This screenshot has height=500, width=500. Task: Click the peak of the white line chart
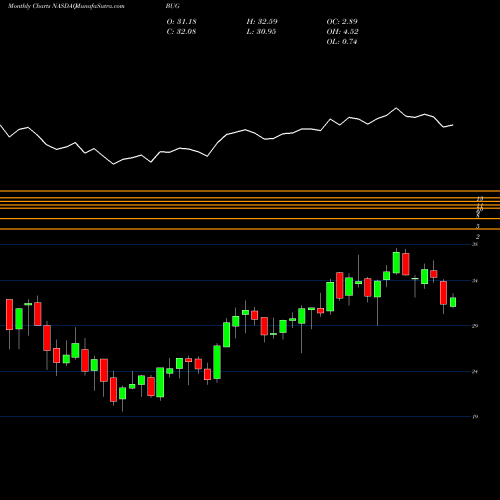(396, 108)
